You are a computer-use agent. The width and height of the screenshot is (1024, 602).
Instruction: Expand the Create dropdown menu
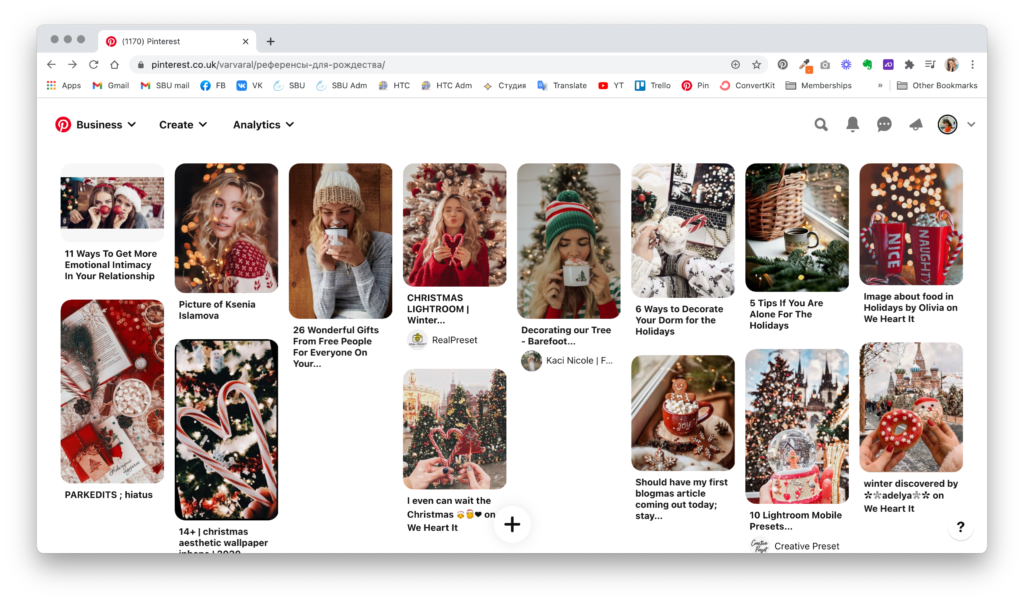click(183, 125)
